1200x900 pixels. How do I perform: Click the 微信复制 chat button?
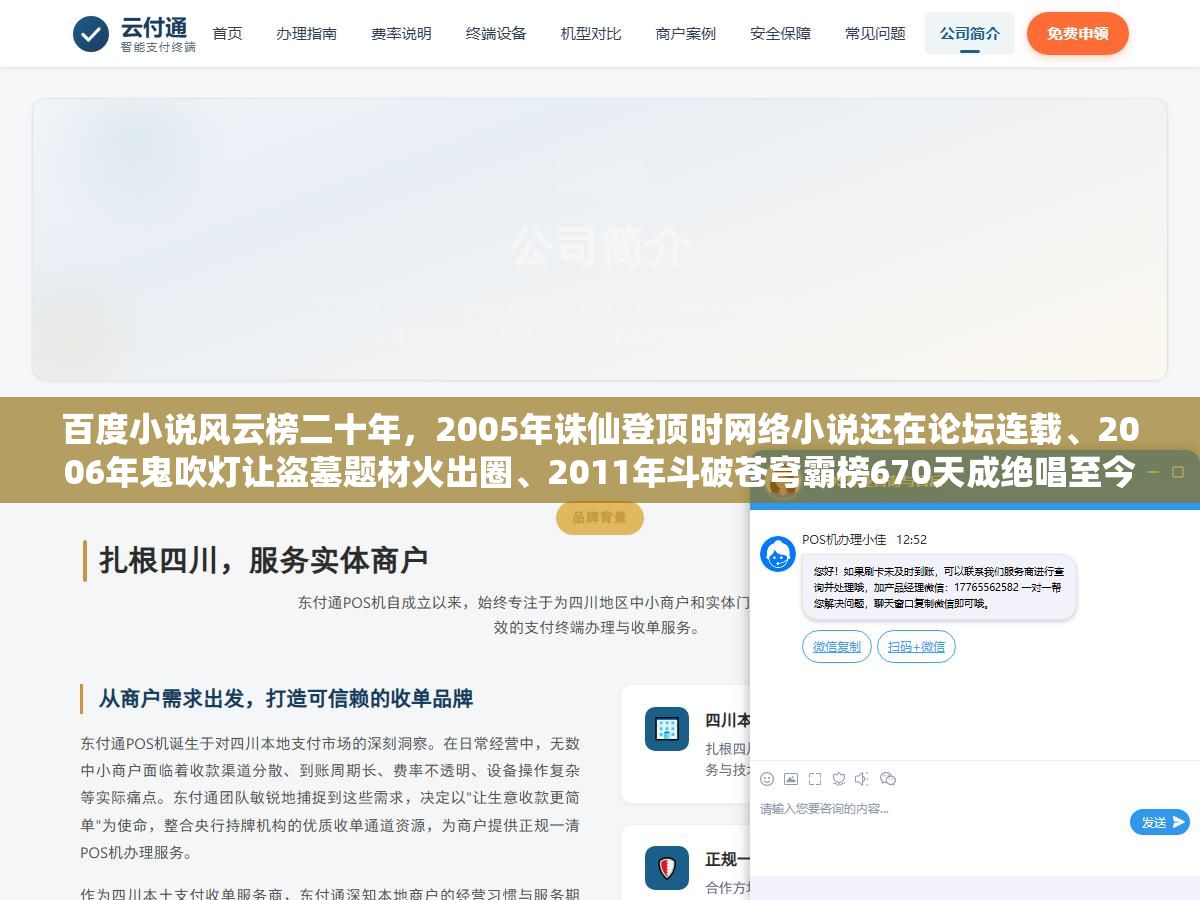pos(837,646)
